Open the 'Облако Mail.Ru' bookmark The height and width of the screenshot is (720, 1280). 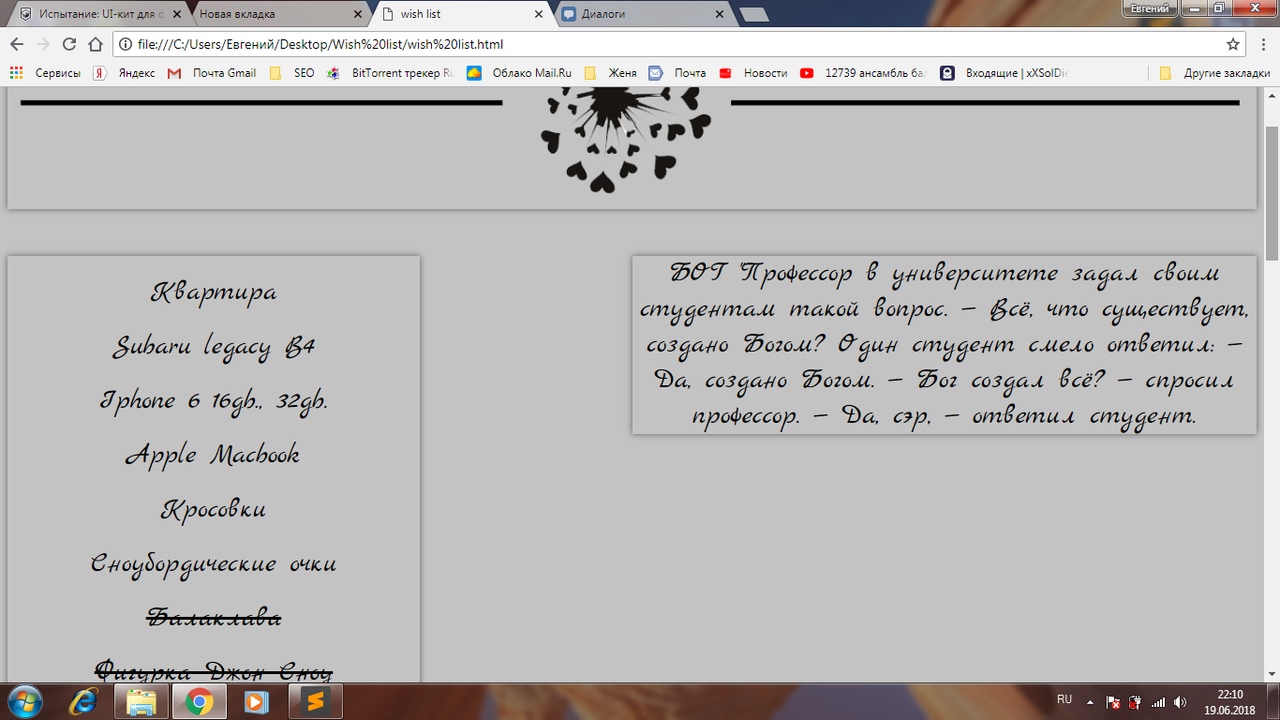point(520,73)
